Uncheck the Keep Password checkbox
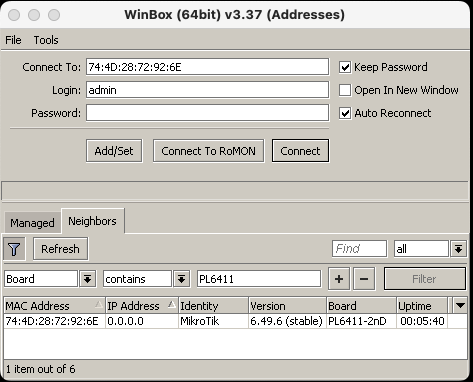The height and width of the screenshot is (382, 473). pos(345,67)
